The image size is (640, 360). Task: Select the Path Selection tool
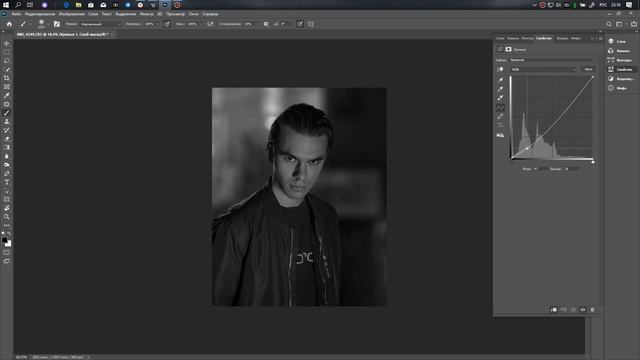[x=7, y=191]
